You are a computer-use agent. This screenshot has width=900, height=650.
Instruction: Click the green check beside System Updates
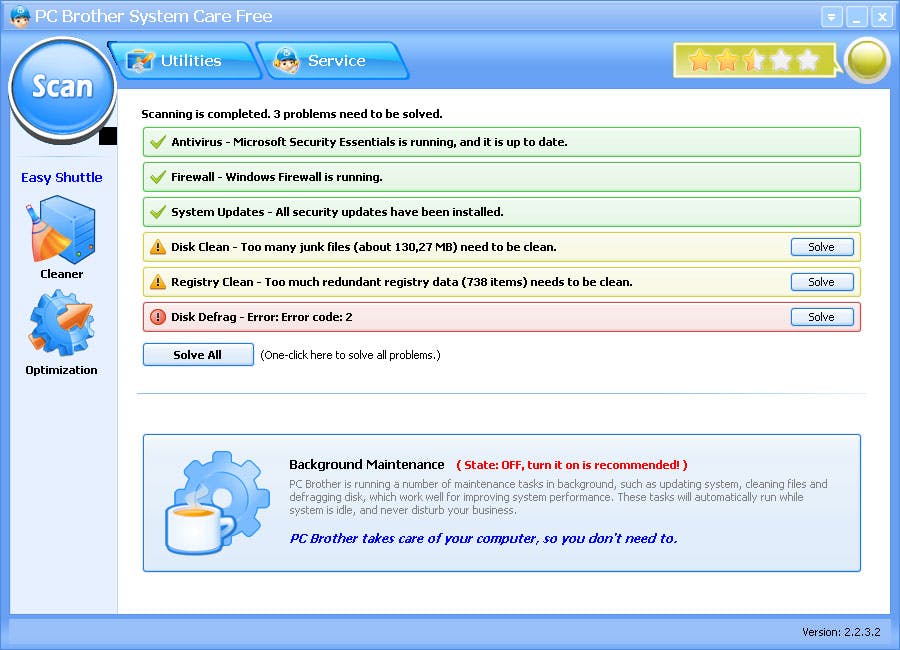[157, 212]
